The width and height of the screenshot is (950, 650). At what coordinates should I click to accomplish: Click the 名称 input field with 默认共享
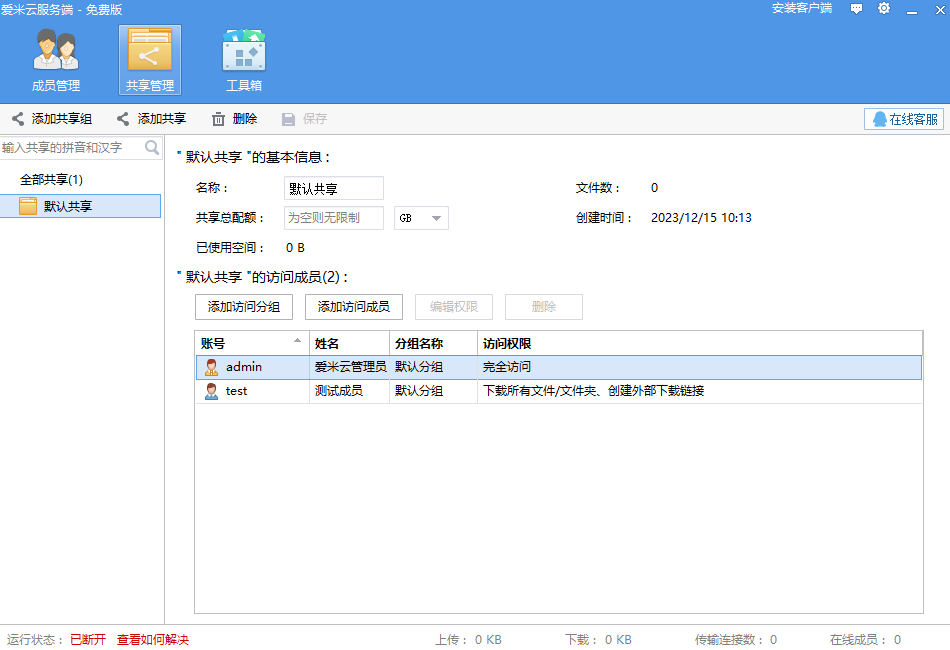(334, 188)
